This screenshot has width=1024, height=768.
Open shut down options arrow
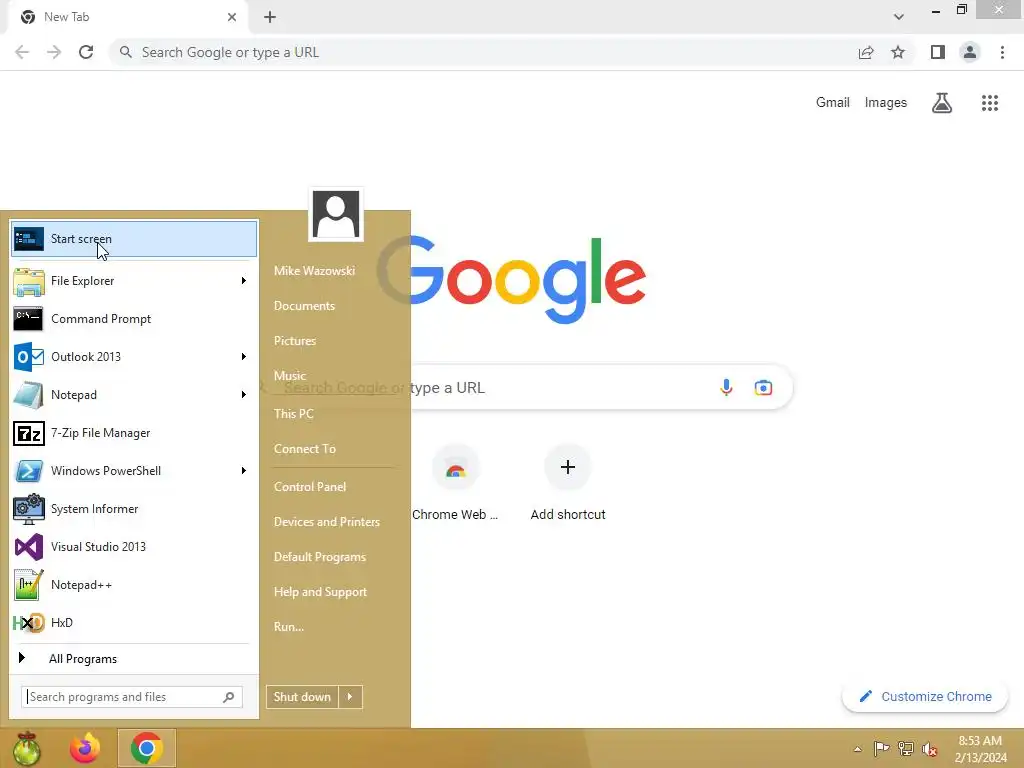click(x=350, y=697)
